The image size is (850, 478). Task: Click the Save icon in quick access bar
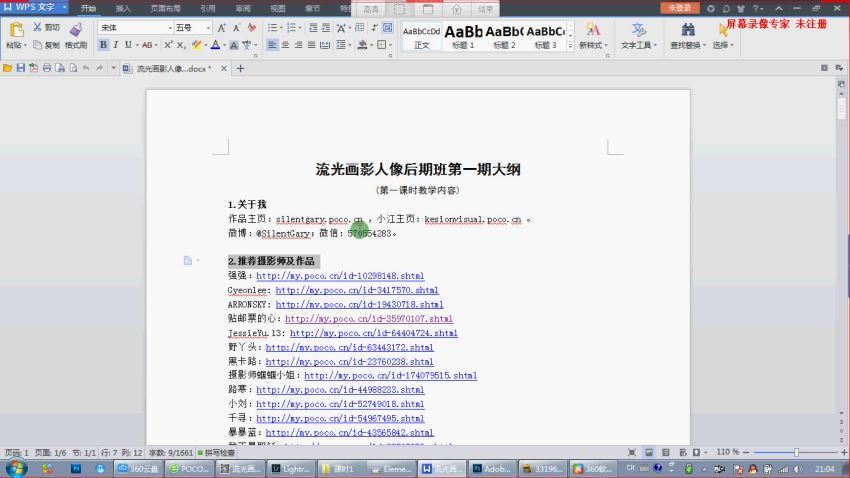[20, 68]
